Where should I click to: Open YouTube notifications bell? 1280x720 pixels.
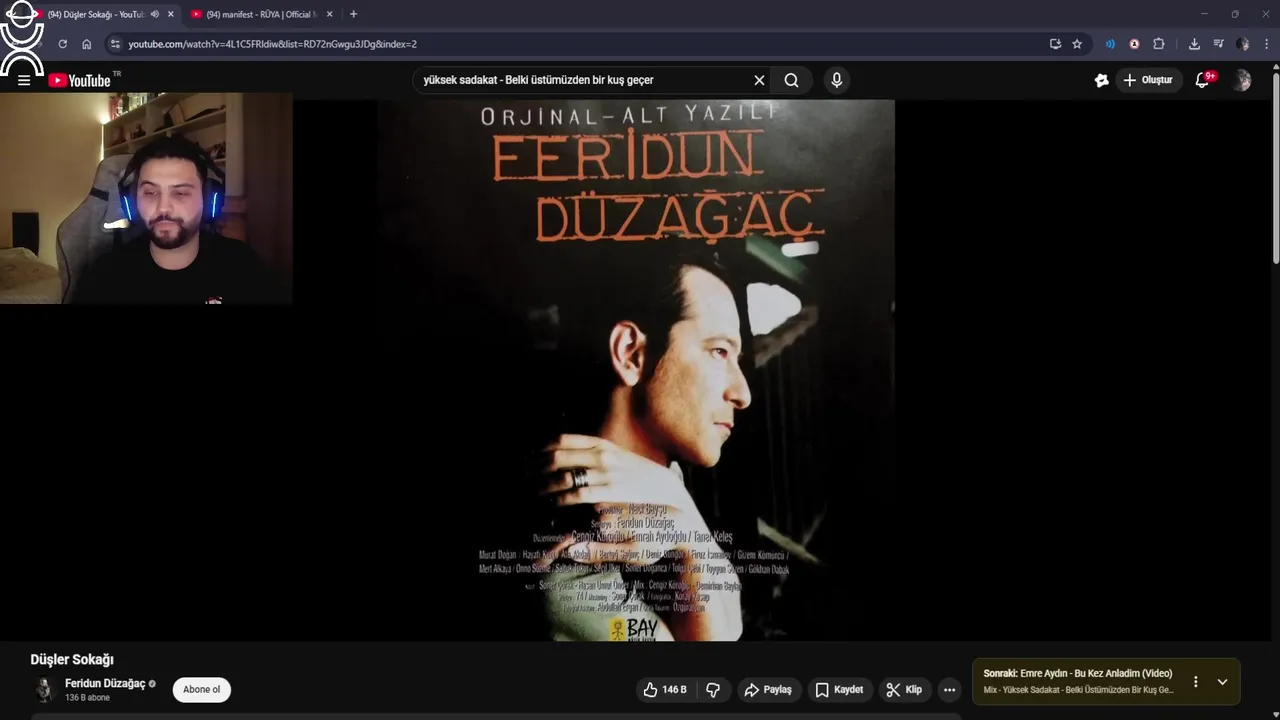(1203, 80)
